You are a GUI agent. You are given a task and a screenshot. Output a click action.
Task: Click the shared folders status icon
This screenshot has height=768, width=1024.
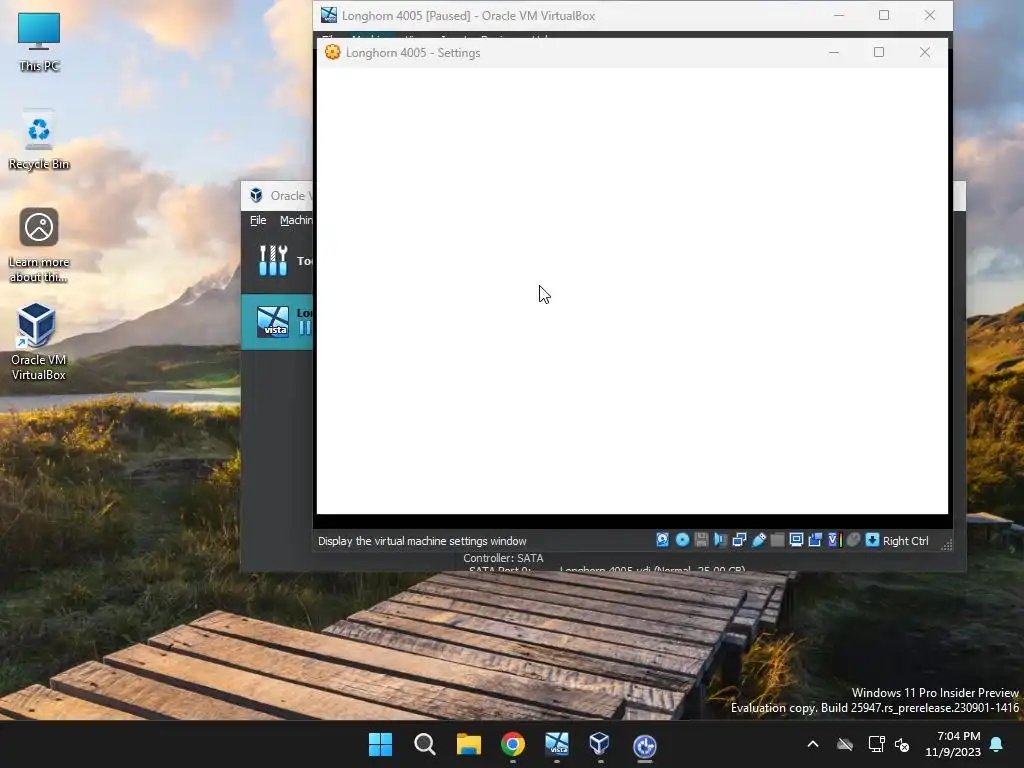pos(777,539)
